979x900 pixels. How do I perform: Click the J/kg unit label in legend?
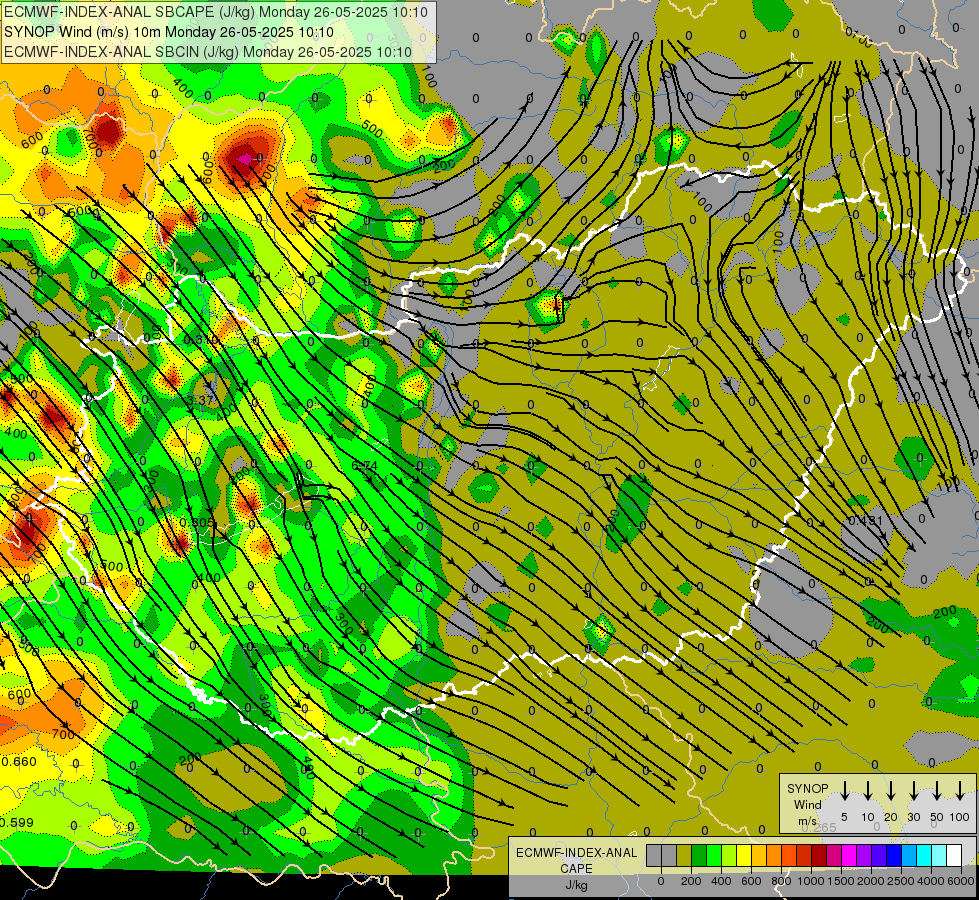576,885
